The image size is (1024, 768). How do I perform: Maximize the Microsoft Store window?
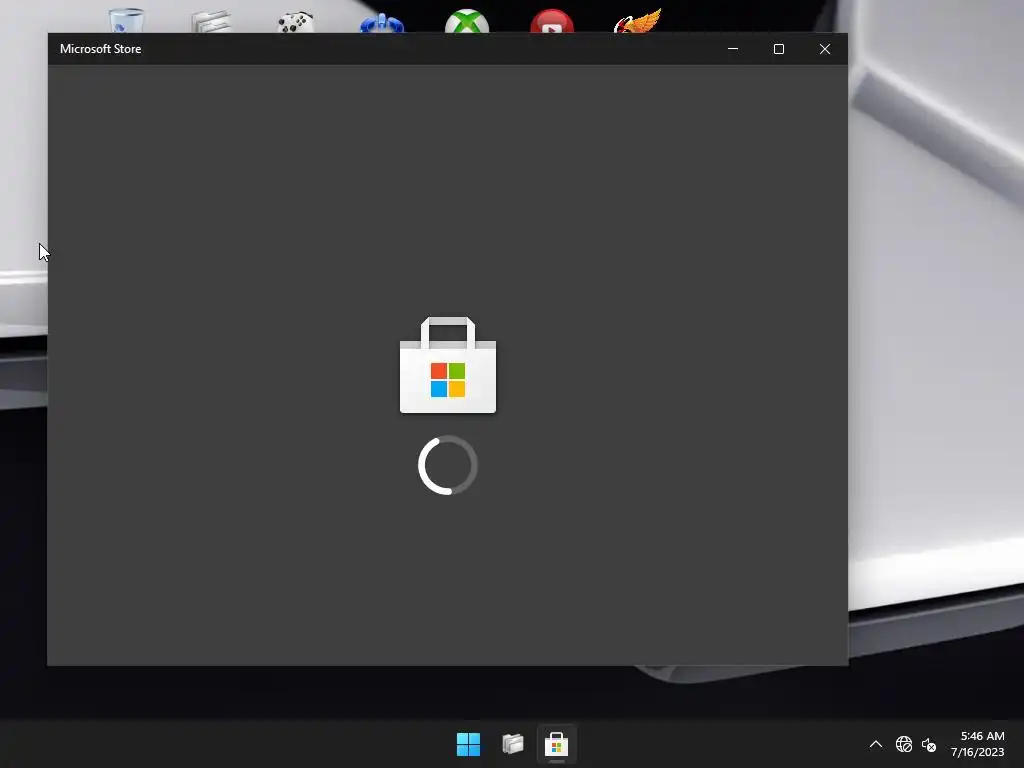778,49
